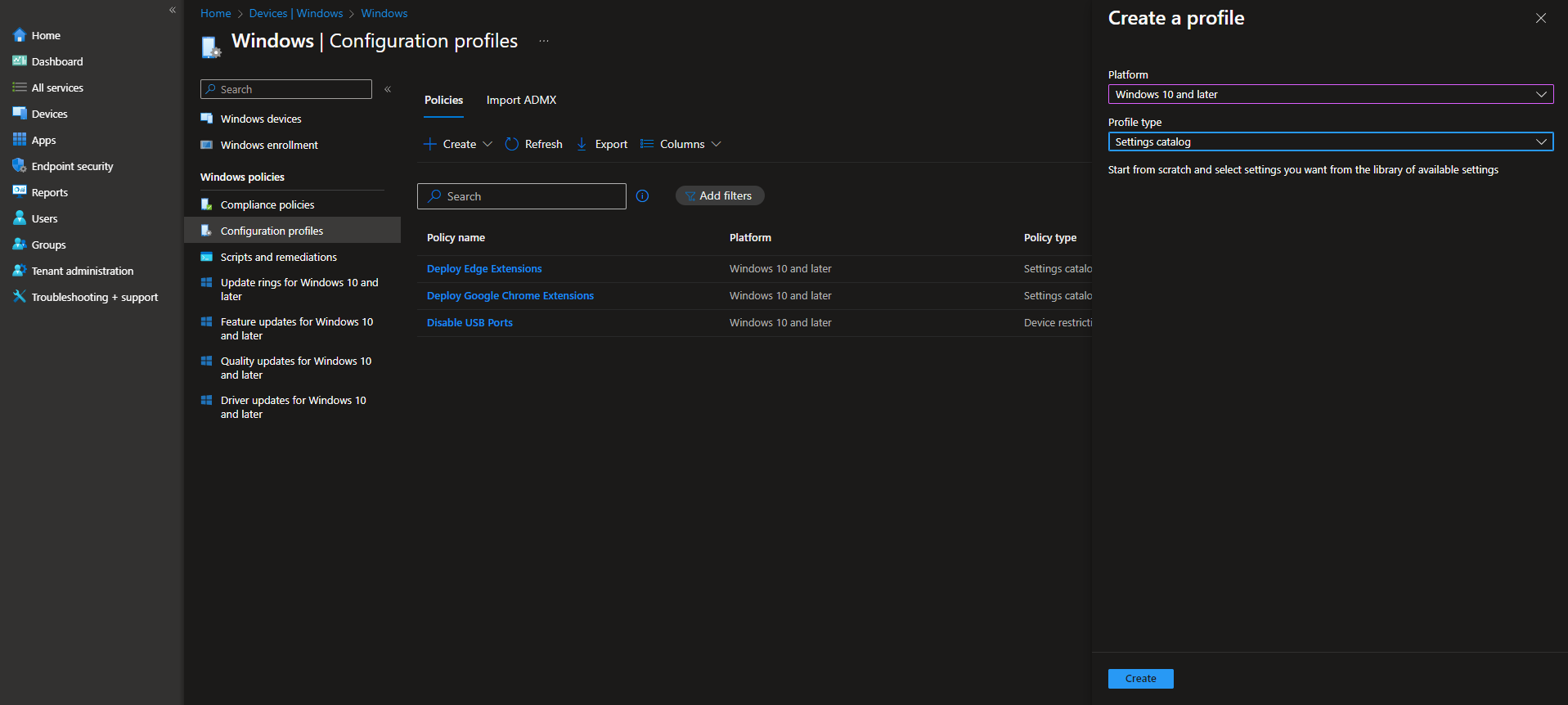The width and height of the screenshot is (1568, 705).
Task: Click the Apps grid icon
Action: click(x=20, y=140)
